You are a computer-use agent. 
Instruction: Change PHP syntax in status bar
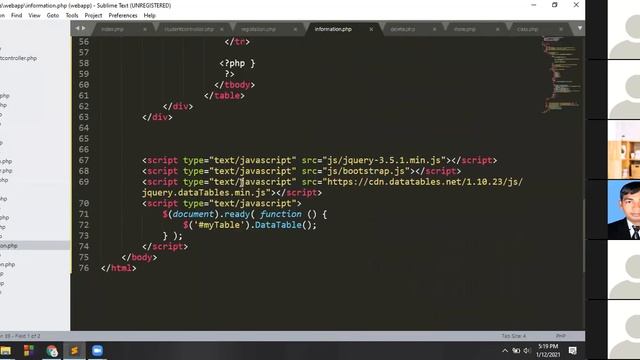[560, 336]
